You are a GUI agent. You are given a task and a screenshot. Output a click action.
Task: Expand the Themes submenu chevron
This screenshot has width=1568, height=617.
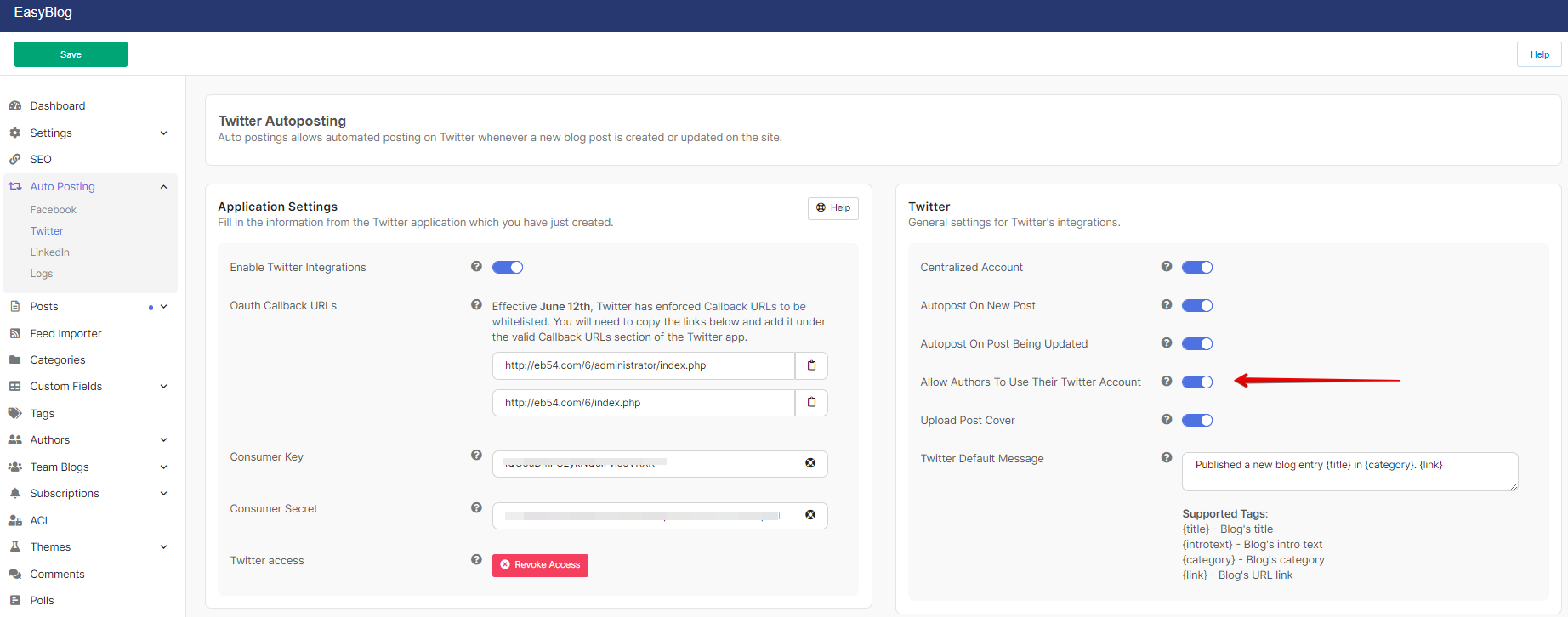164,547
